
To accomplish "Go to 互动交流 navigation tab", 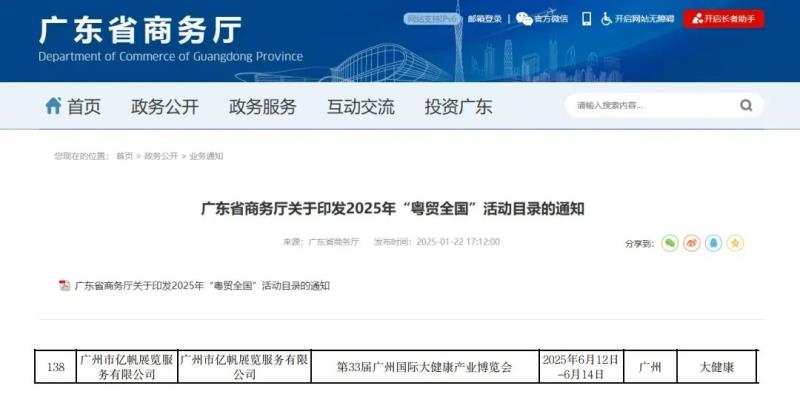I will click(360, 107).
